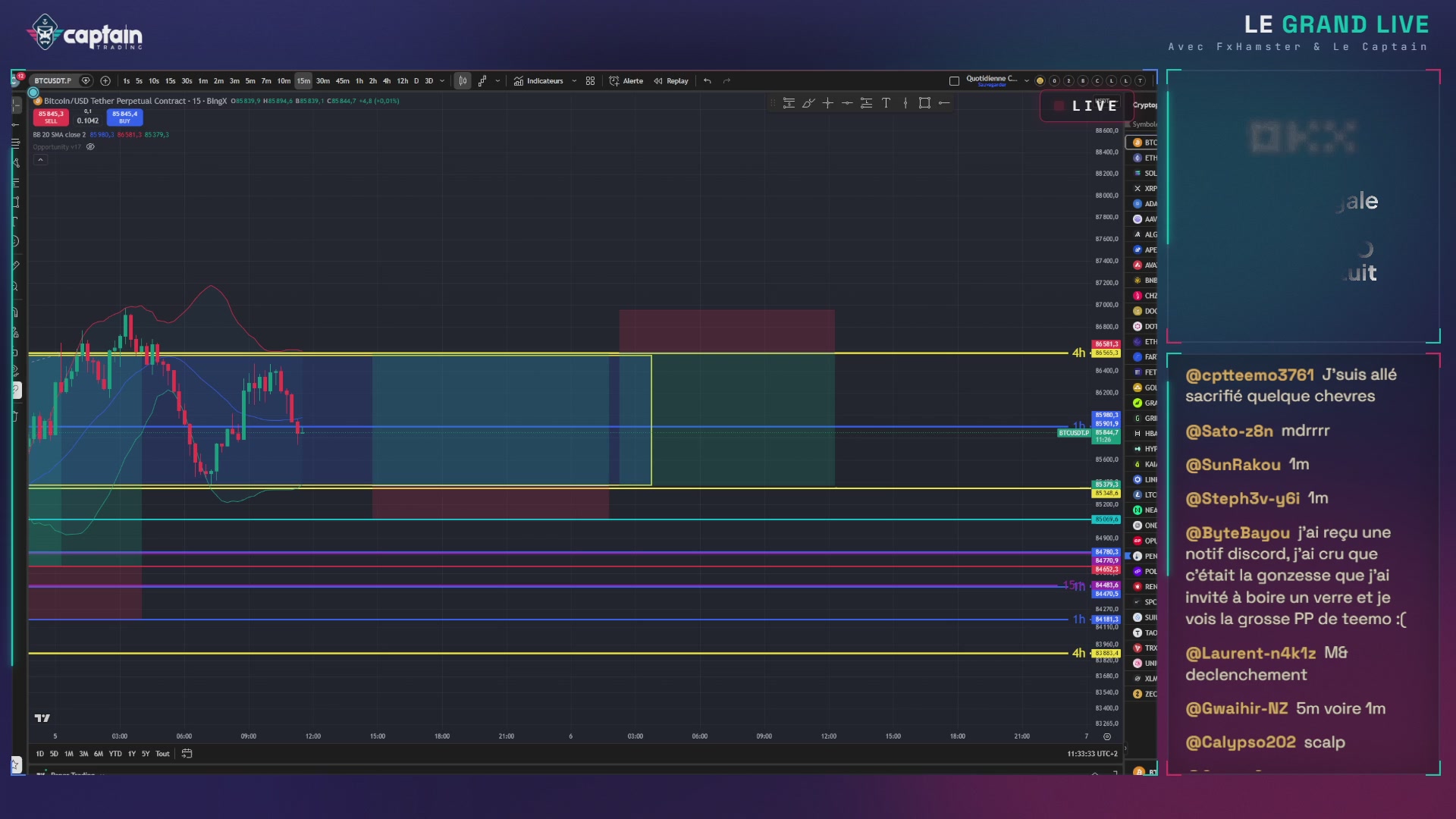Redo the last chart action
Screen dimensions: 1456x819
click(726, 81)
